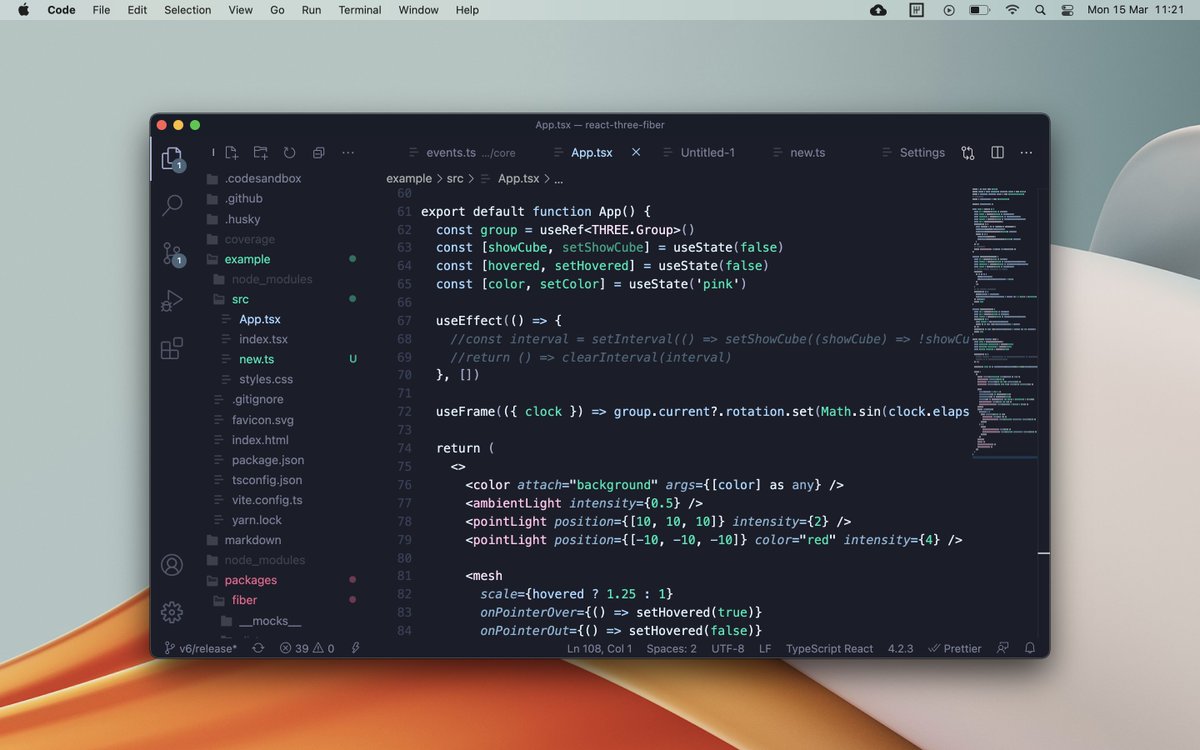
Task: Expand the __mocks__ folder
Action: pyautogui.click(x=269, y=621)
